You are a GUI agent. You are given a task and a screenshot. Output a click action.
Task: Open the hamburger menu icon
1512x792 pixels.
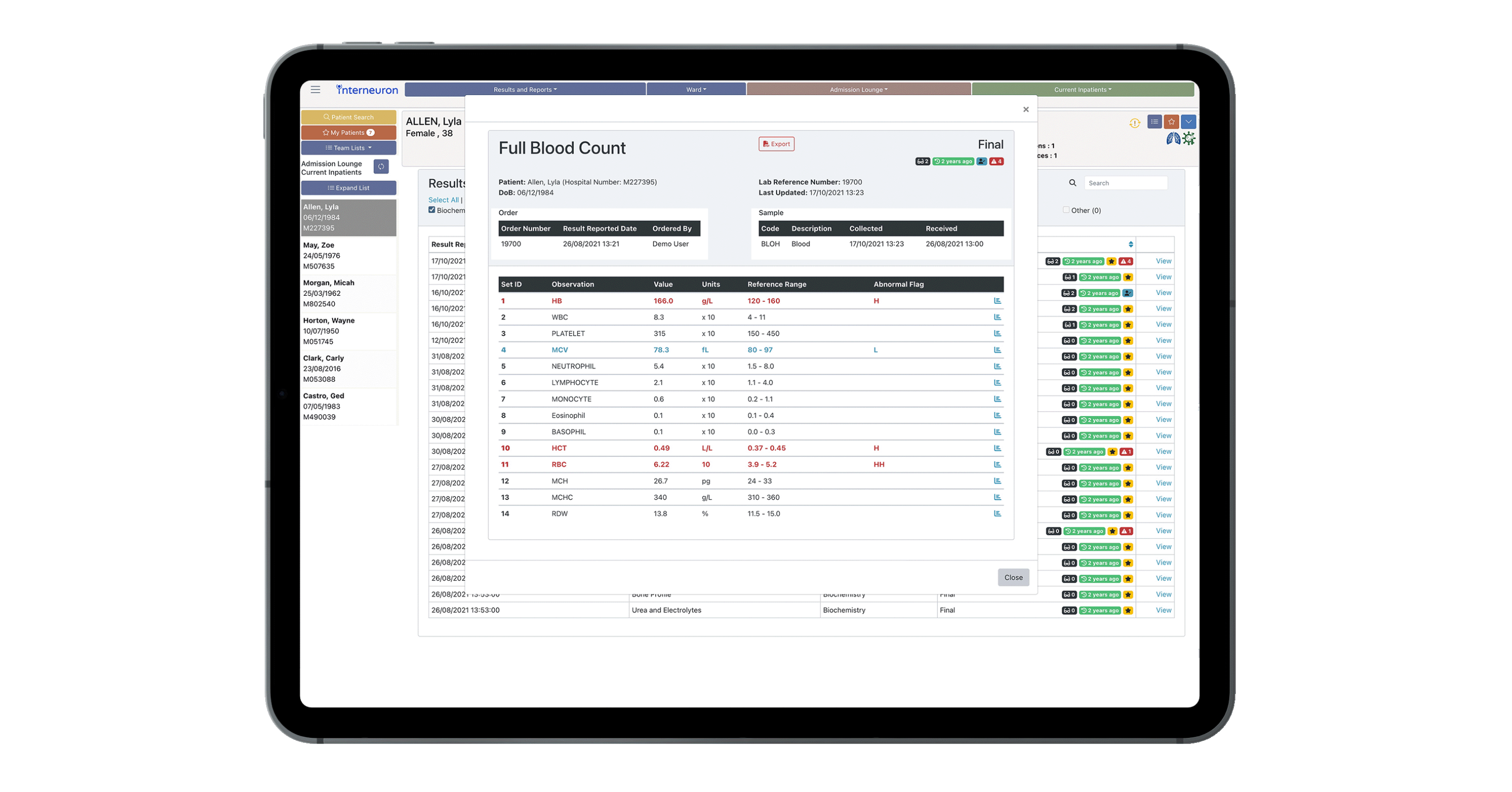click(315, 90)
